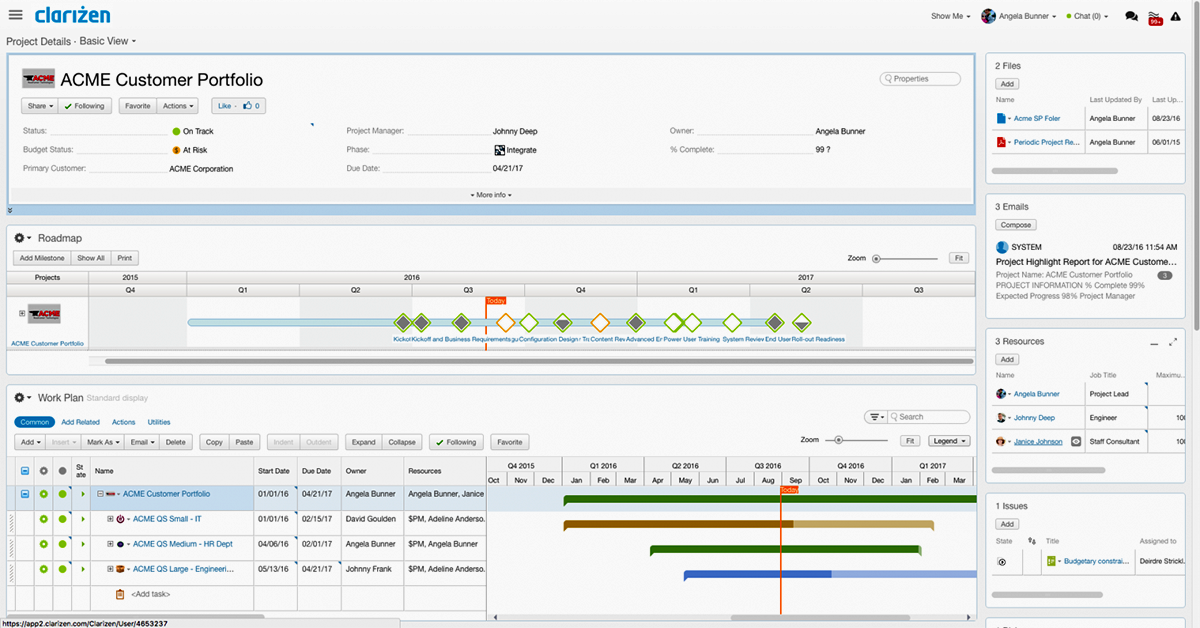1200x628 pixels.
Task: Maximize the Resources panel
Action: pyautogui.click(x=1173, y=342)
